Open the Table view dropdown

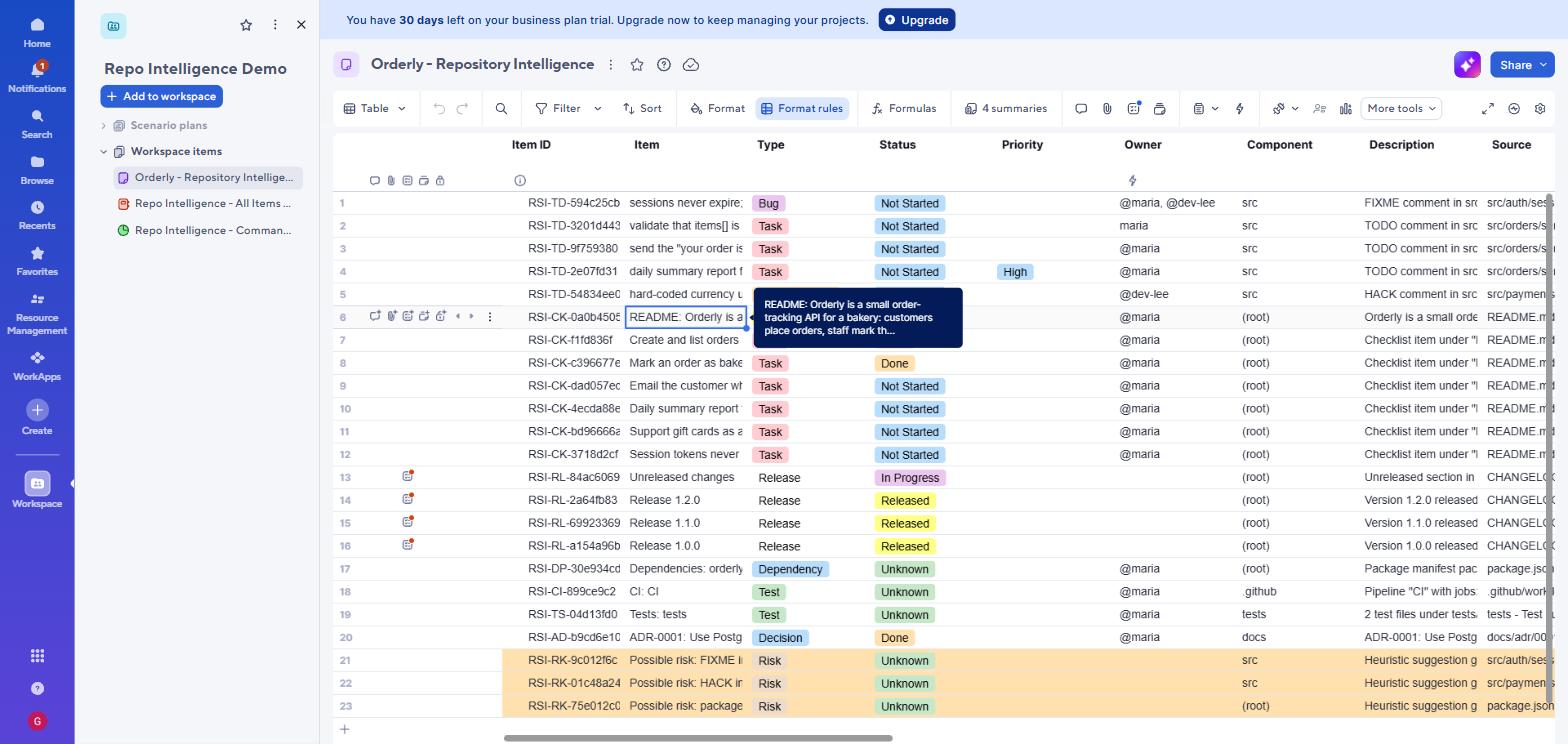[x=375, y=108]
